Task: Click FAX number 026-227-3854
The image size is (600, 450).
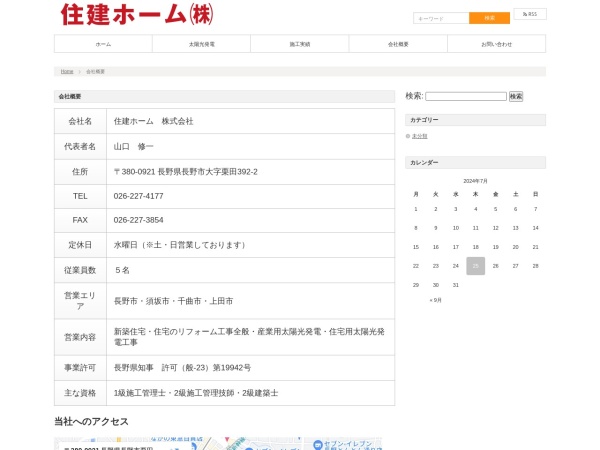Action: (139, 220)
